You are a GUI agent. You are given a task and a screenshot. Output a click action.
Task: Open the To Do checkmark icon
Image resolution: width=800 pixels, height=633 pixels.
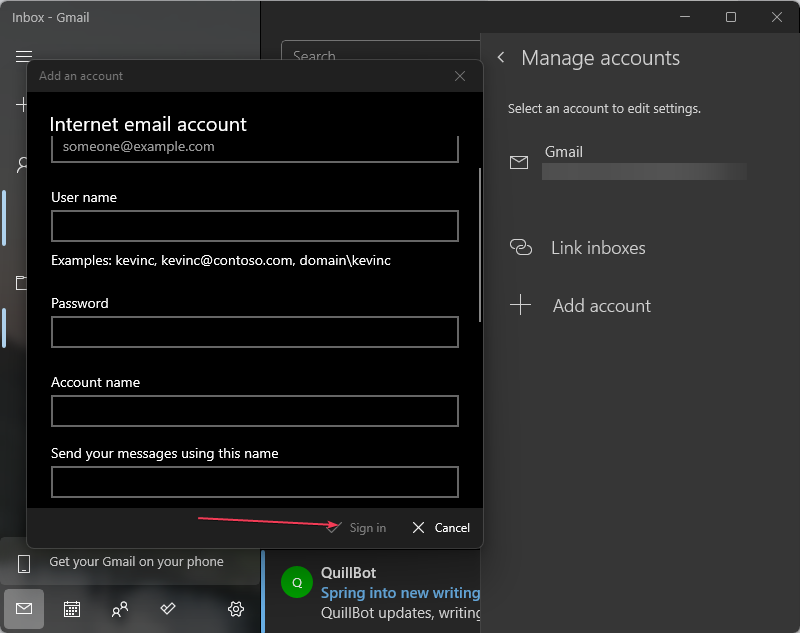[x=168, y=608]
